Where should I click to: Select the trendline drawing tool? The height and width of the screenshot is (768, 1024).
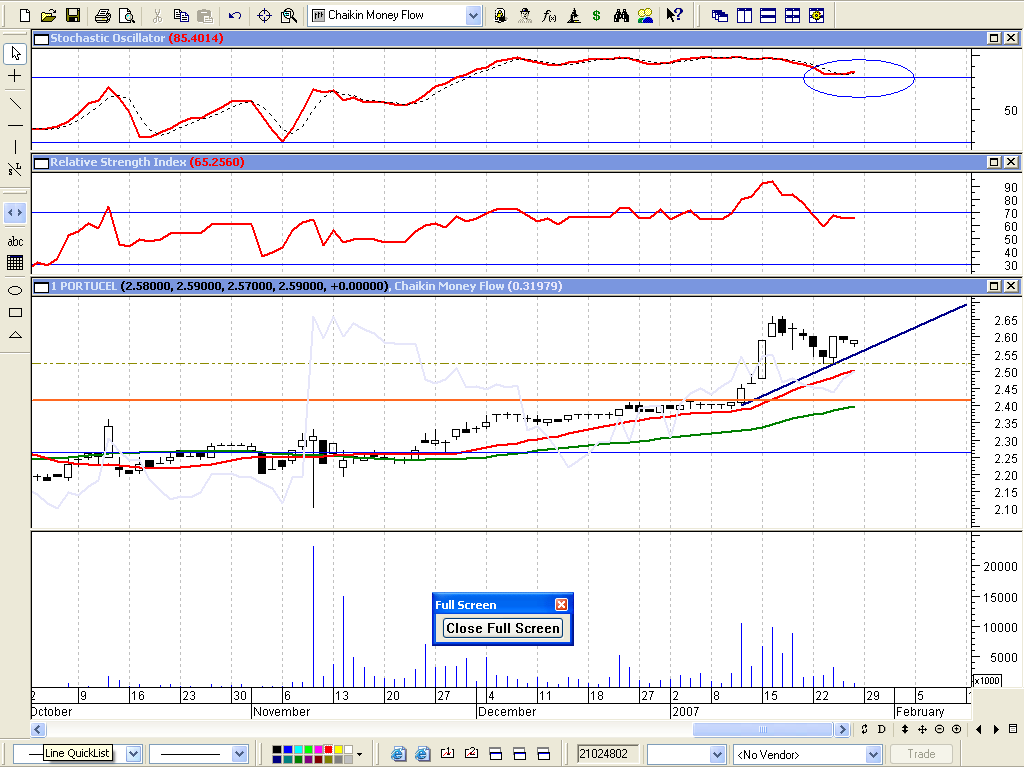tap(15, 102)
